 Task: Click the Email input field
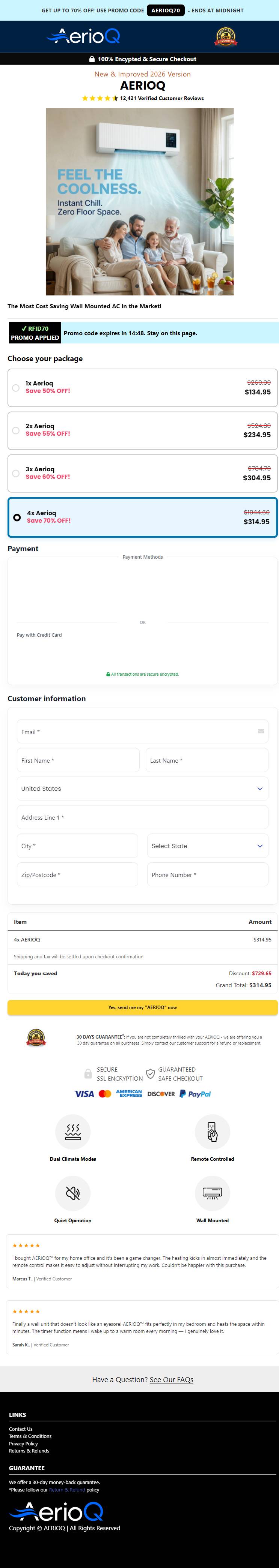pos(143,732)
